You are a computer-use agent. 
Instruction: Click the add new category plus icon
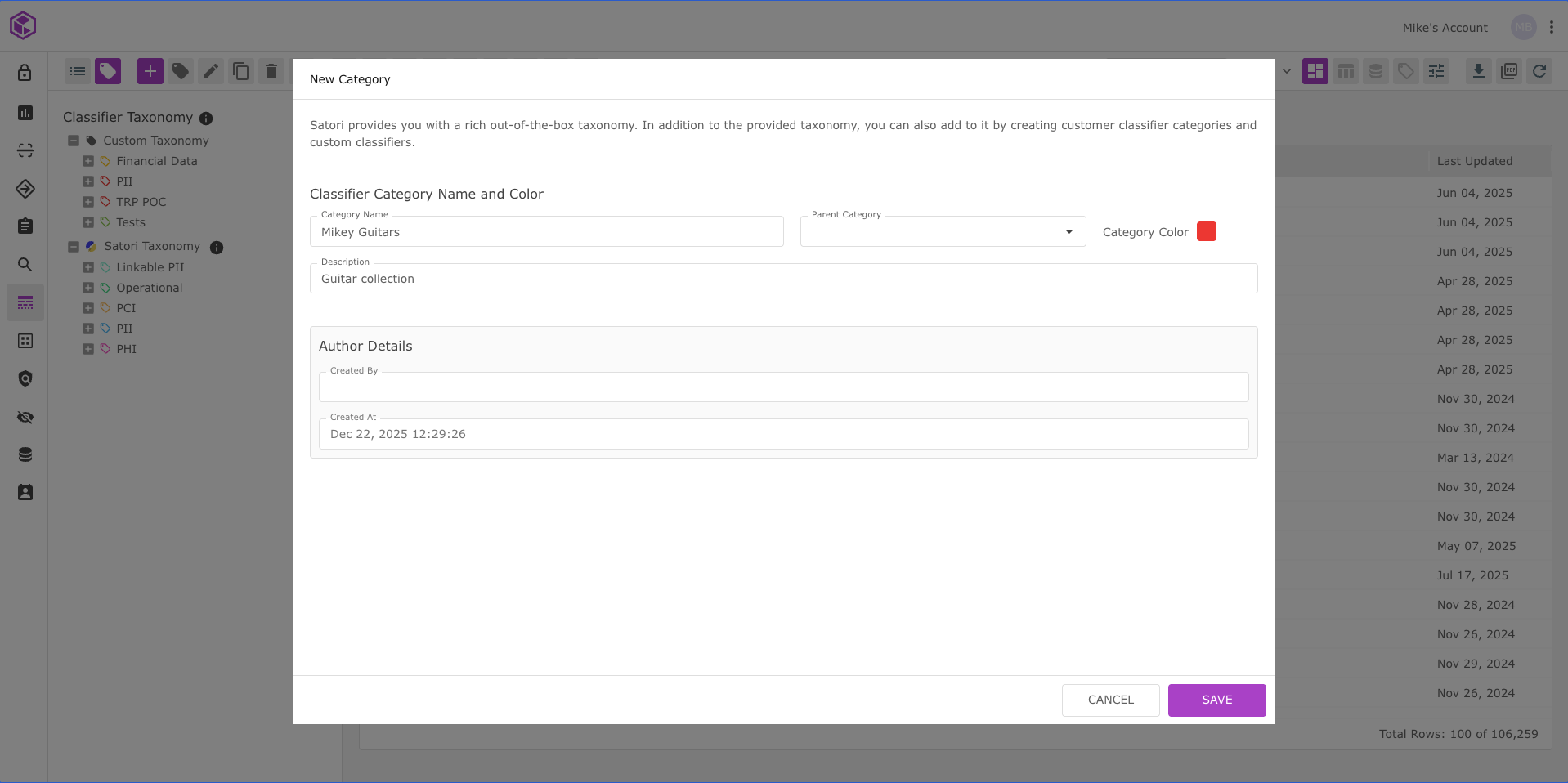tap(150, 72)
